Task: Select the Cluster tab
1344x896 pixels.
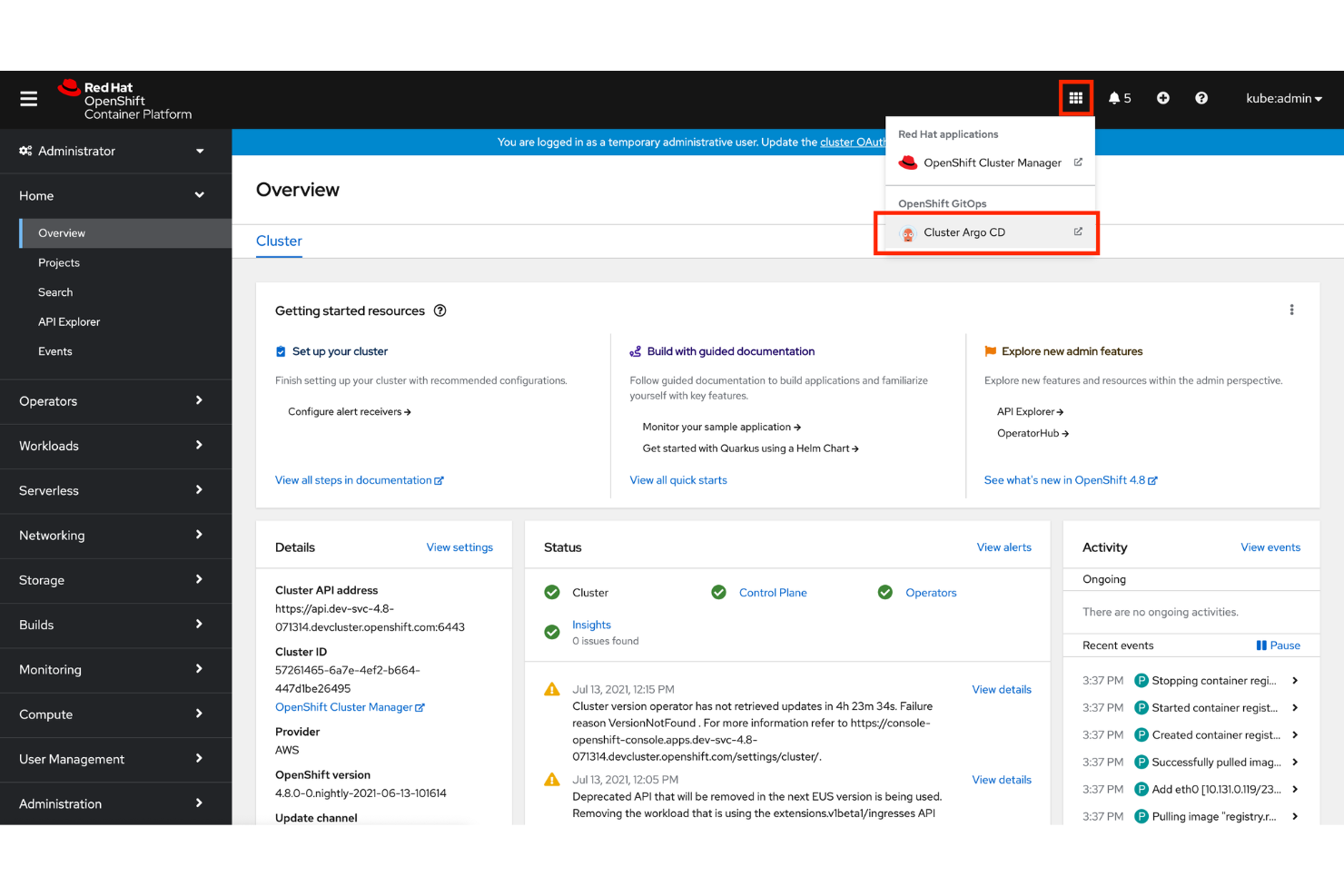Action: (x=279, y=241)
